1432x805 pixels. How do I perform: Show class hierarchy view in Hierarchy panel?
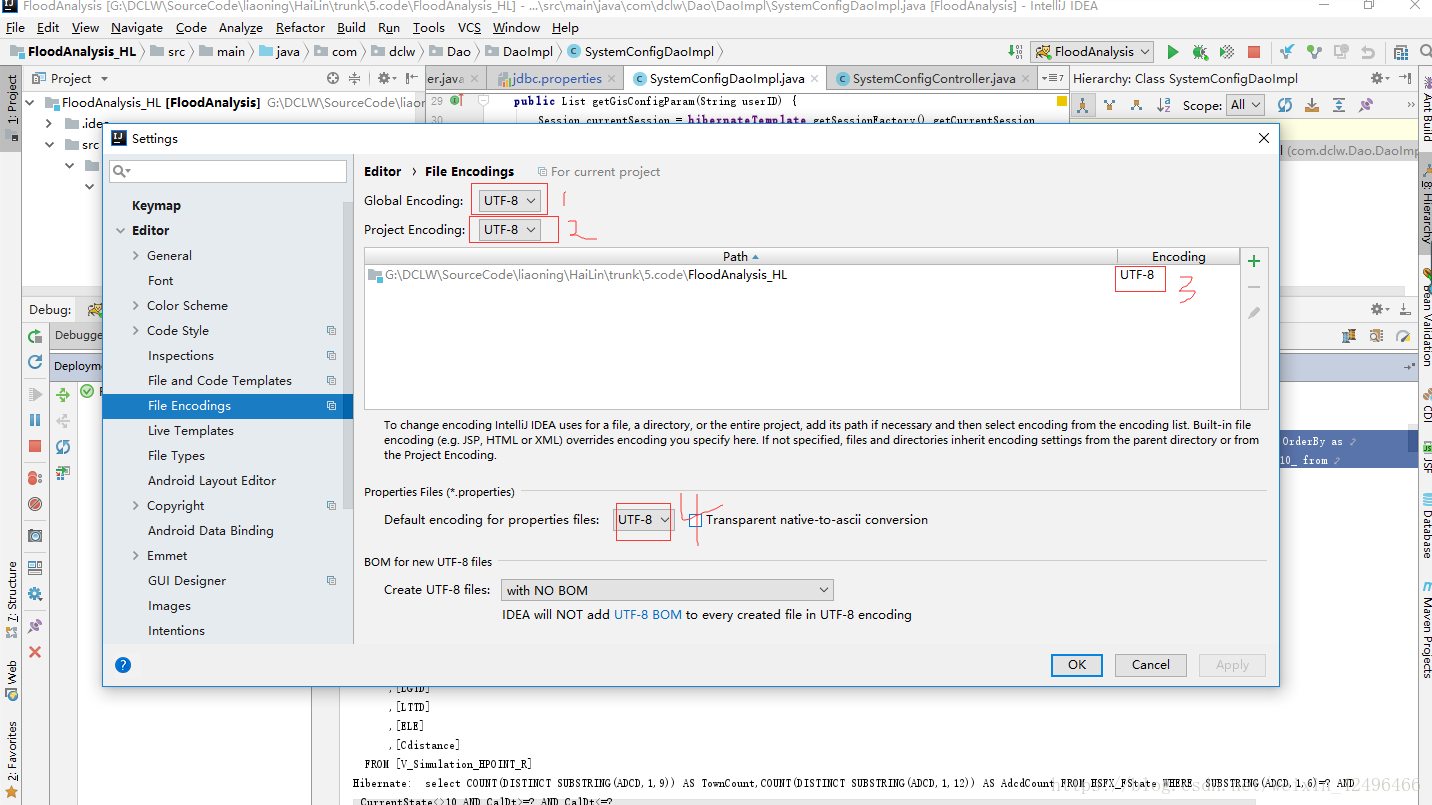(x=1083, y=104)
